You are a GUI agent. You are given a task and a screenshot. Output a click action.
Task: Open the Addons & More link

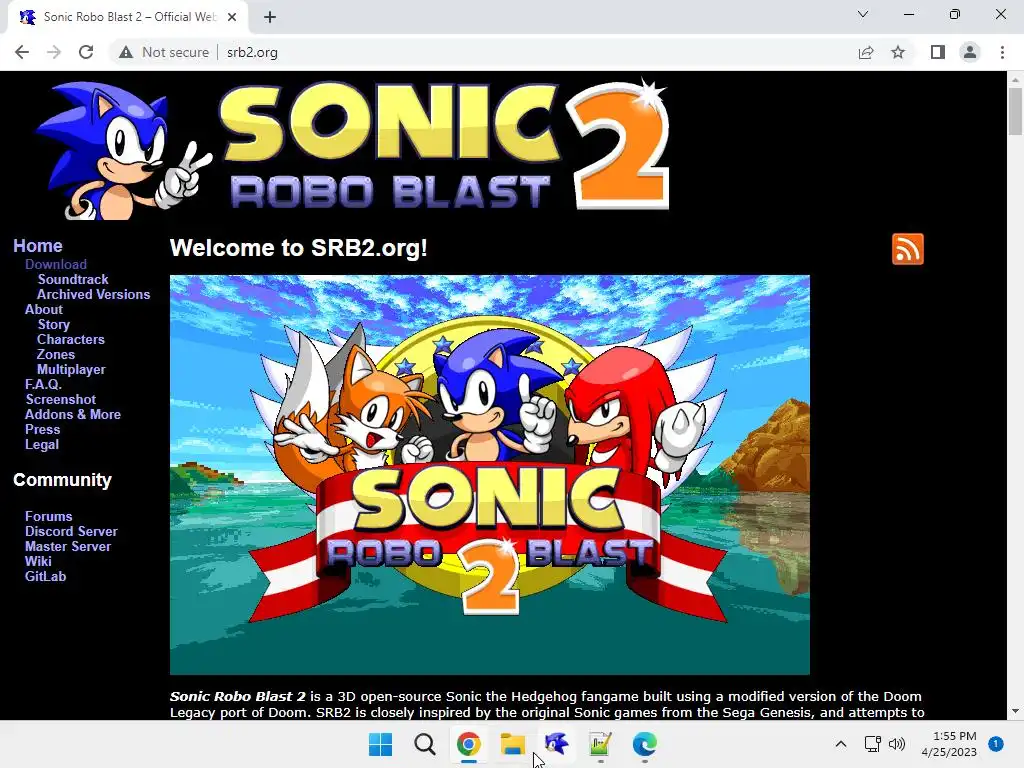click(72, 414)
